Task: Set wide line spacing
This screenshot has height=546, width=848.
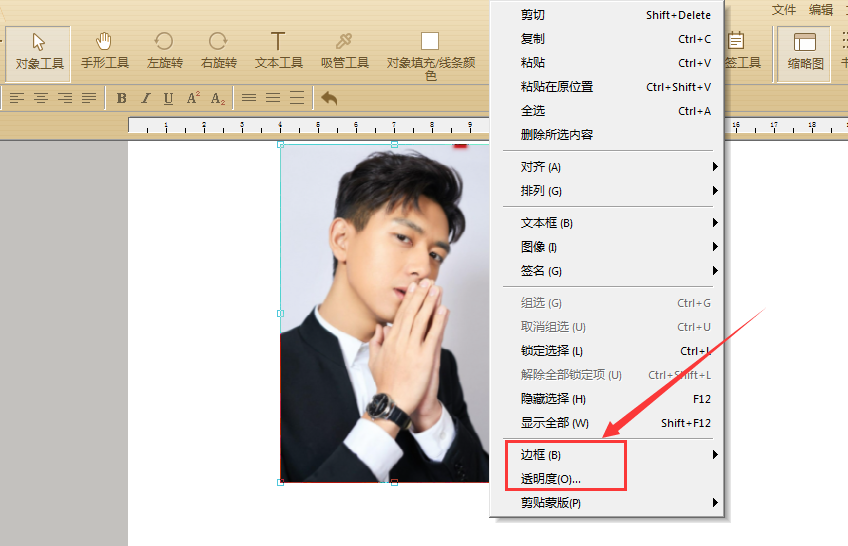Action: pos(296,98)
